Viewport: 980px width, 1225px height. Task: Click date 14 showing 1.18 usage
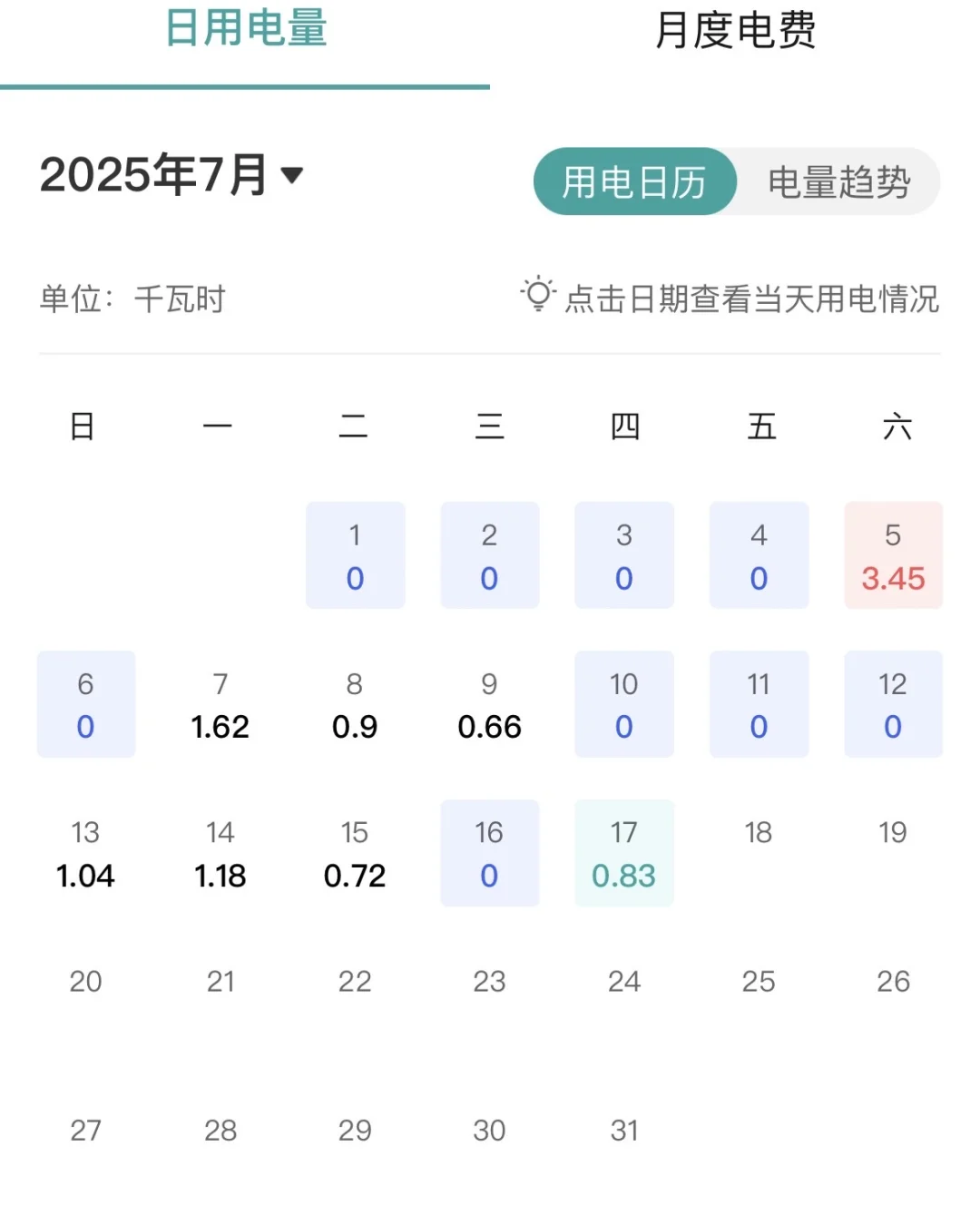[220, 853]
